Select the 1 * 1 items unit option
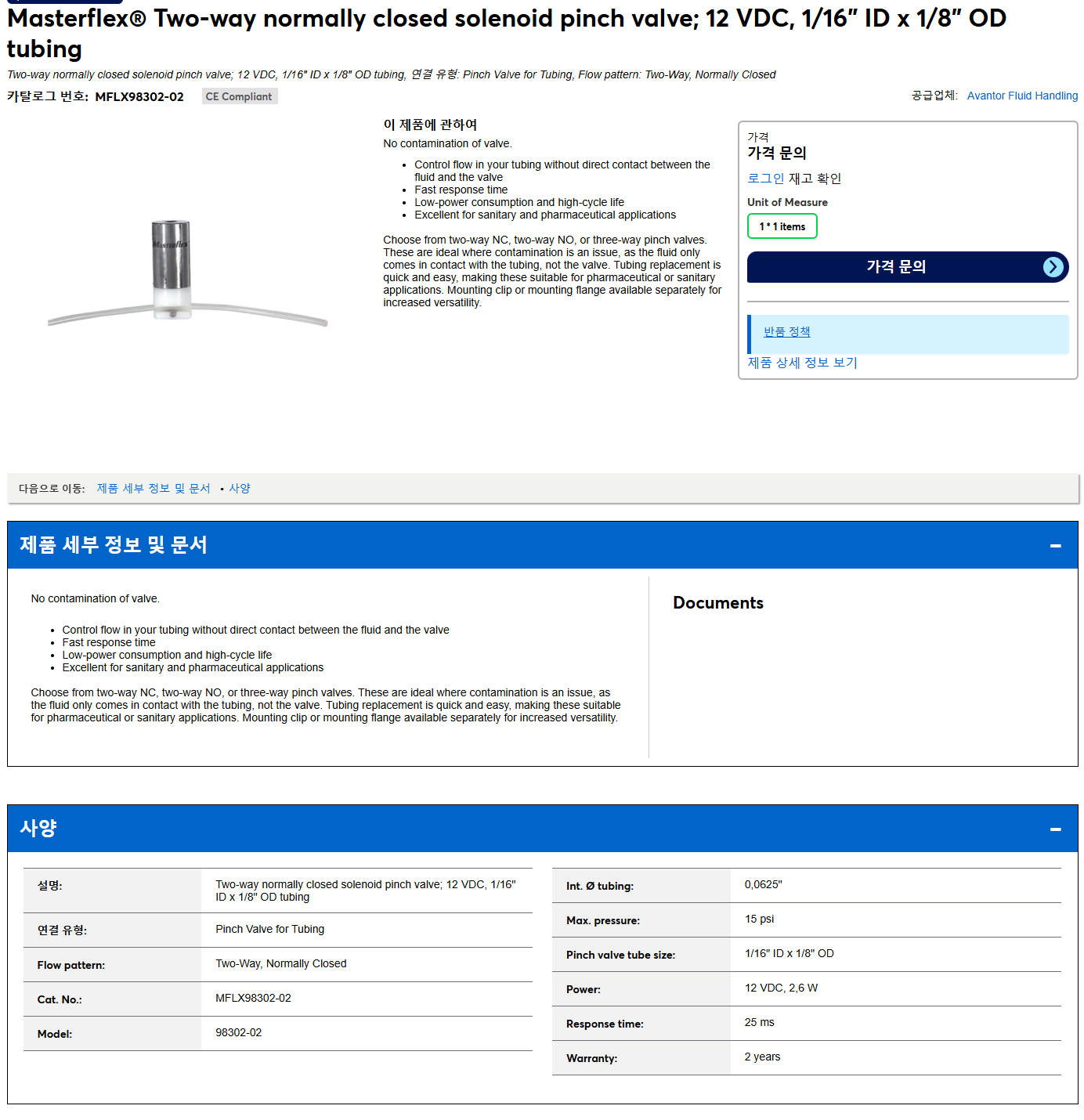This screenshot has width=1084, height=1120. [x=782, y=226]
